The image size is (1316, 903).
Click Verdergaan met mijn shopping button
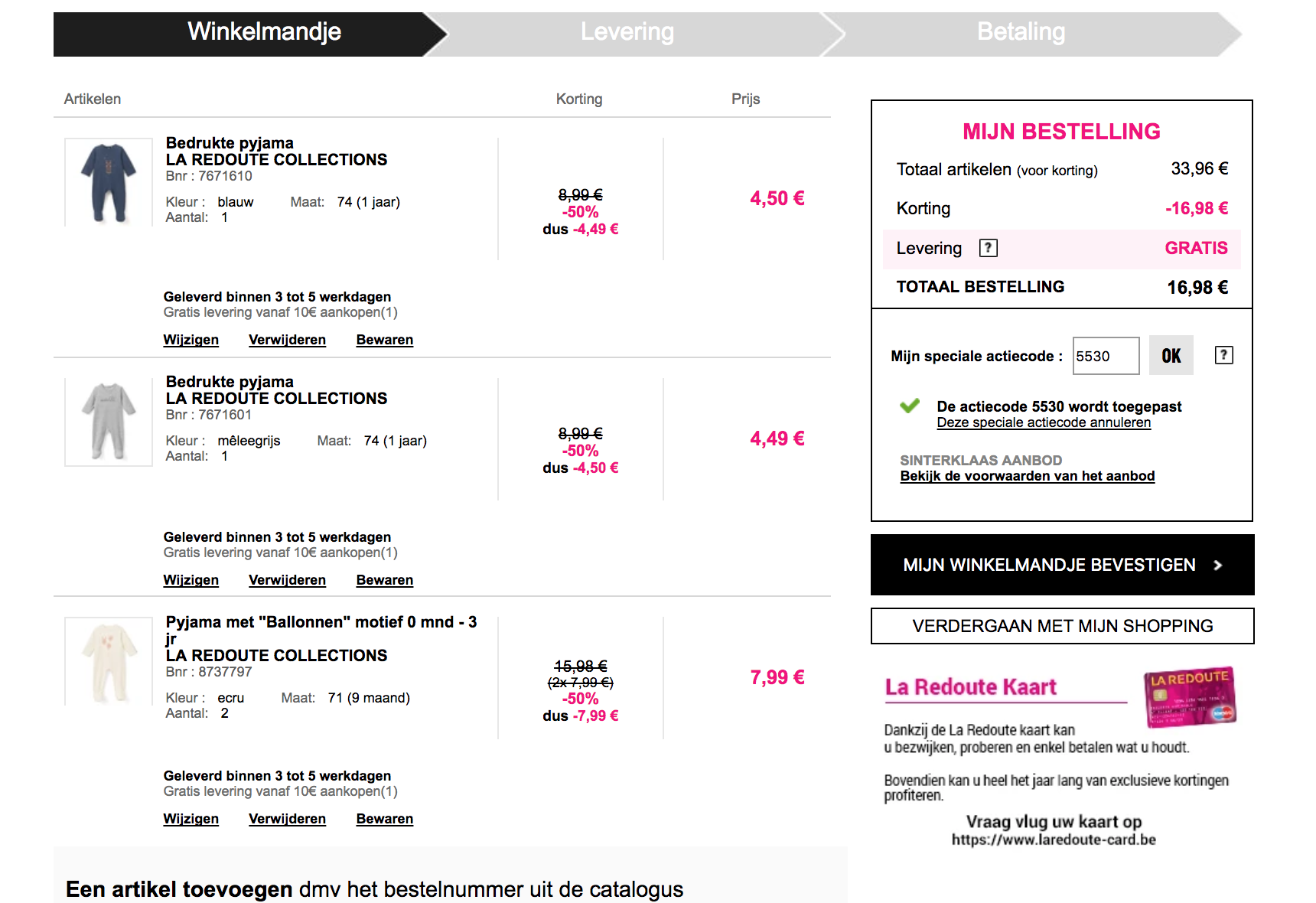coord(1062,626)
